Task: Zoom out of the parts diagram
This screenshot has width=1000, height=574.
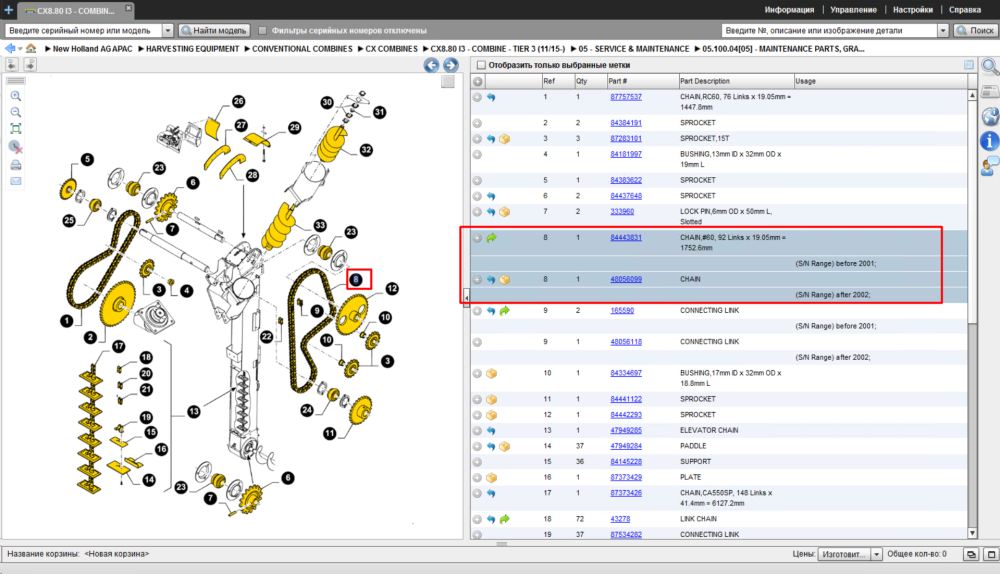Action: pyautogui.click(x=16, y=112)
